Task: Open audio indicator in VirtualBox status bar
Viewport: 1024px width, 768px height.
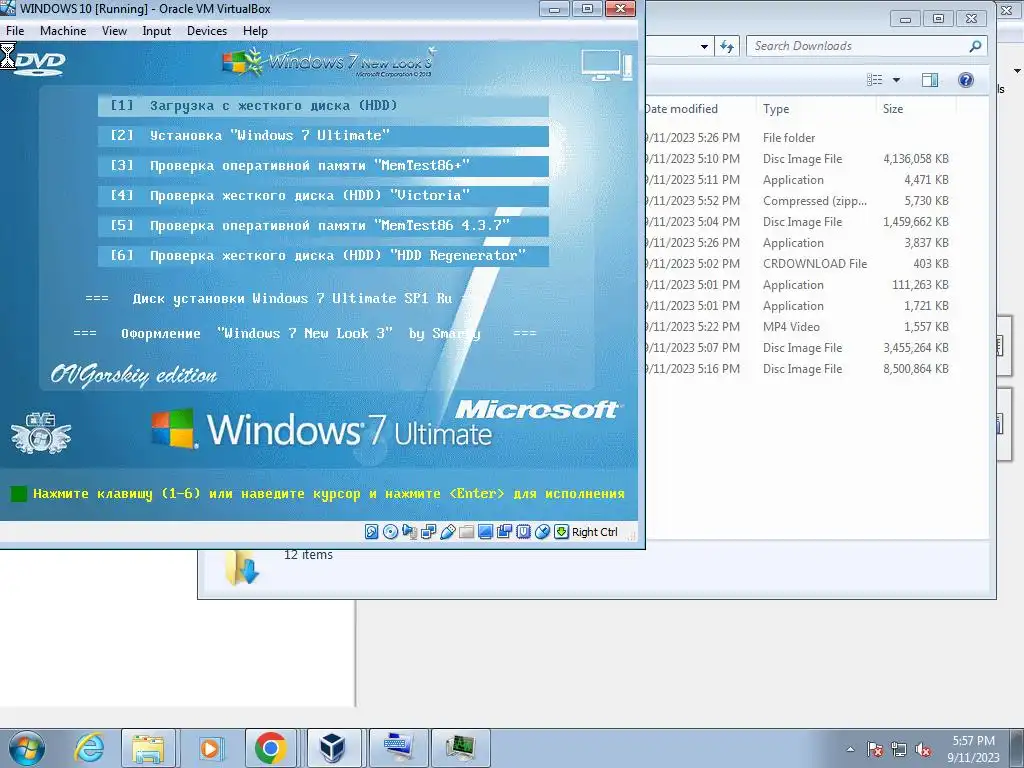Action: 409,532
